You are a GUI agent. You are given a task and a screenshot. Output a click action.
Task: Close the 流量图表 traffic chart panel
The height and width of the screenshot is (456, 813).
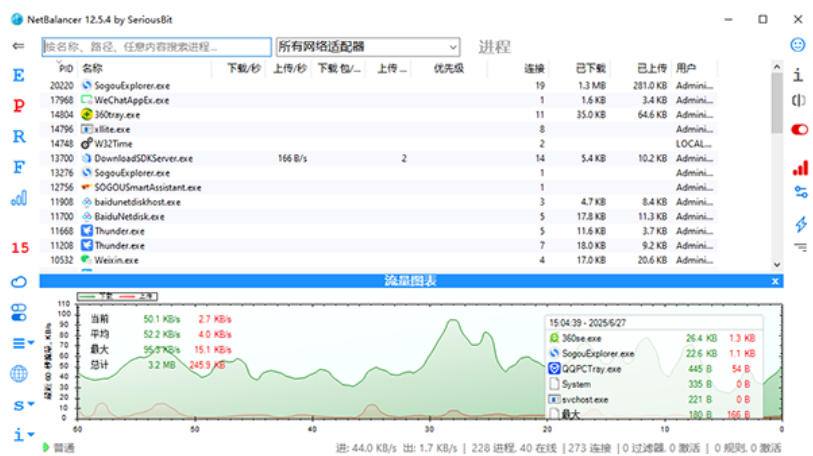click(x=775, y=281)
